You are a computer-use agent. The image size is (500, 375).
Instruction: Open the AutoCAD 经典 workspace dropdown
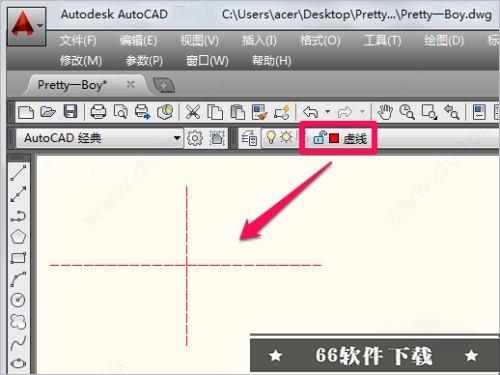pyautogui.click(x=99, y=138)
